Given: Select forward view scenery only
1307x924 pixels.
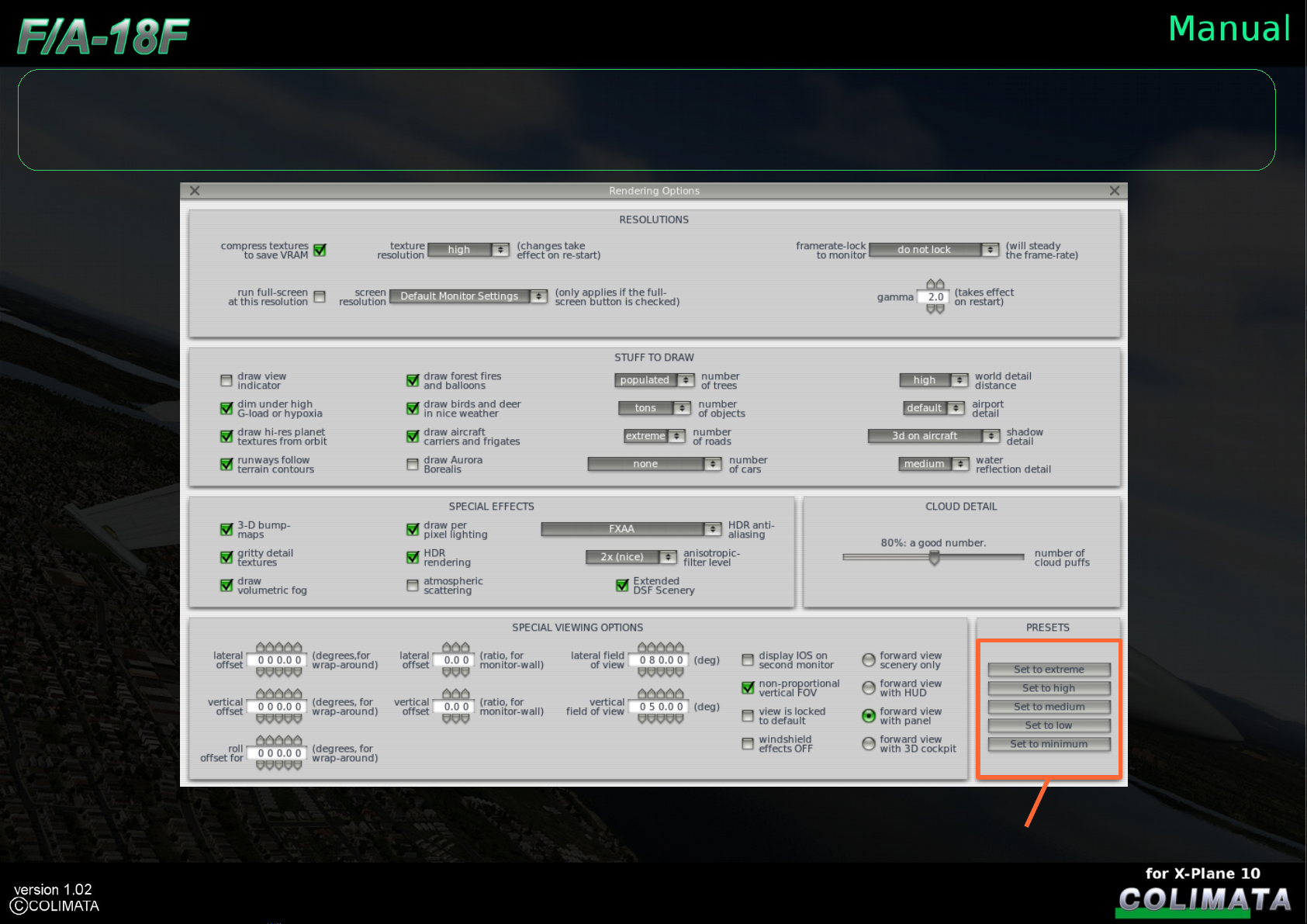Looking at the screenshot, I should coord(869,660).
